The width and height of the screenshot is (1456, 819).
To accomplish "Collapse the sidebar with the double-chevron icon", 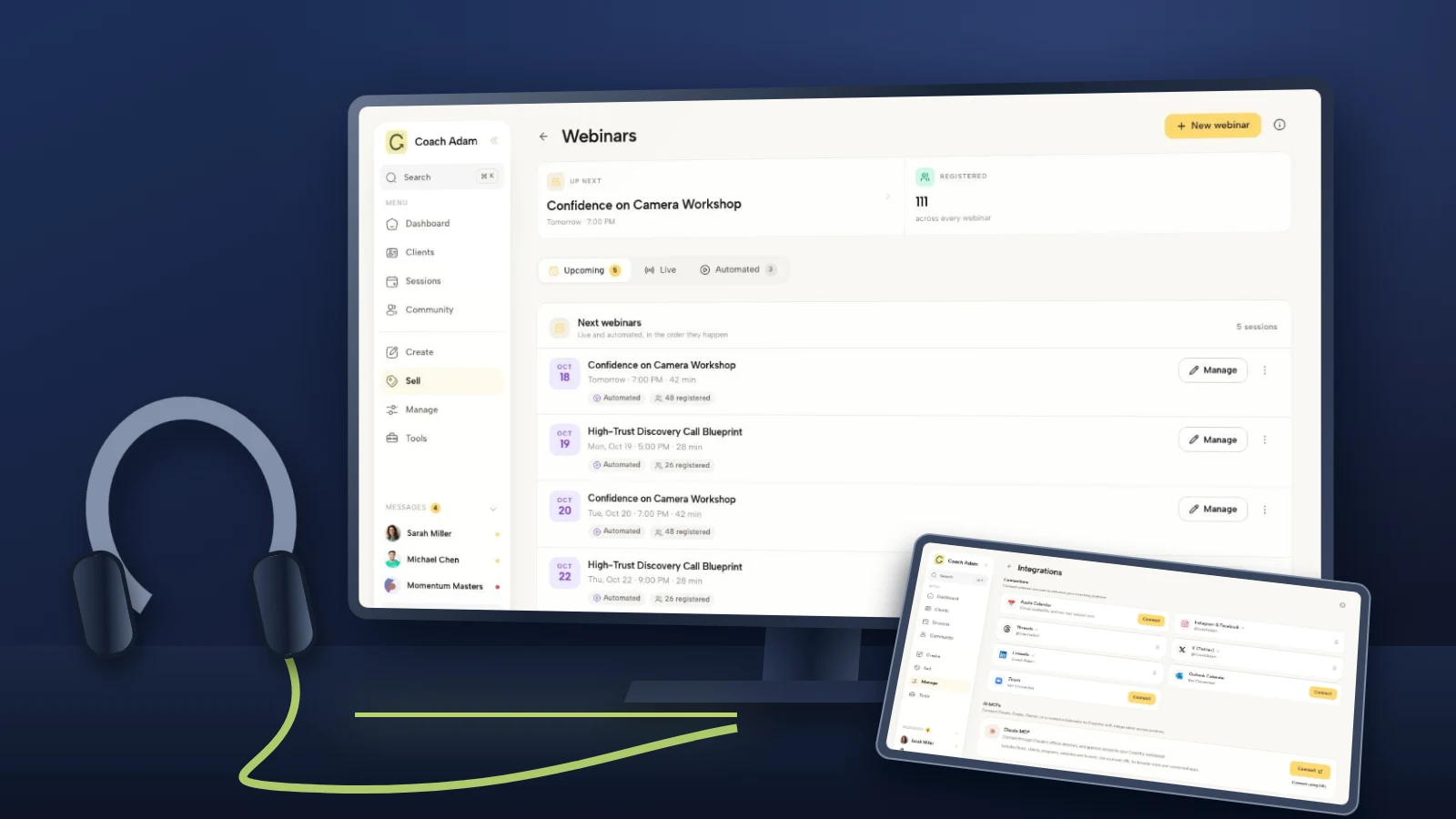I will click(x=494, y=140).
